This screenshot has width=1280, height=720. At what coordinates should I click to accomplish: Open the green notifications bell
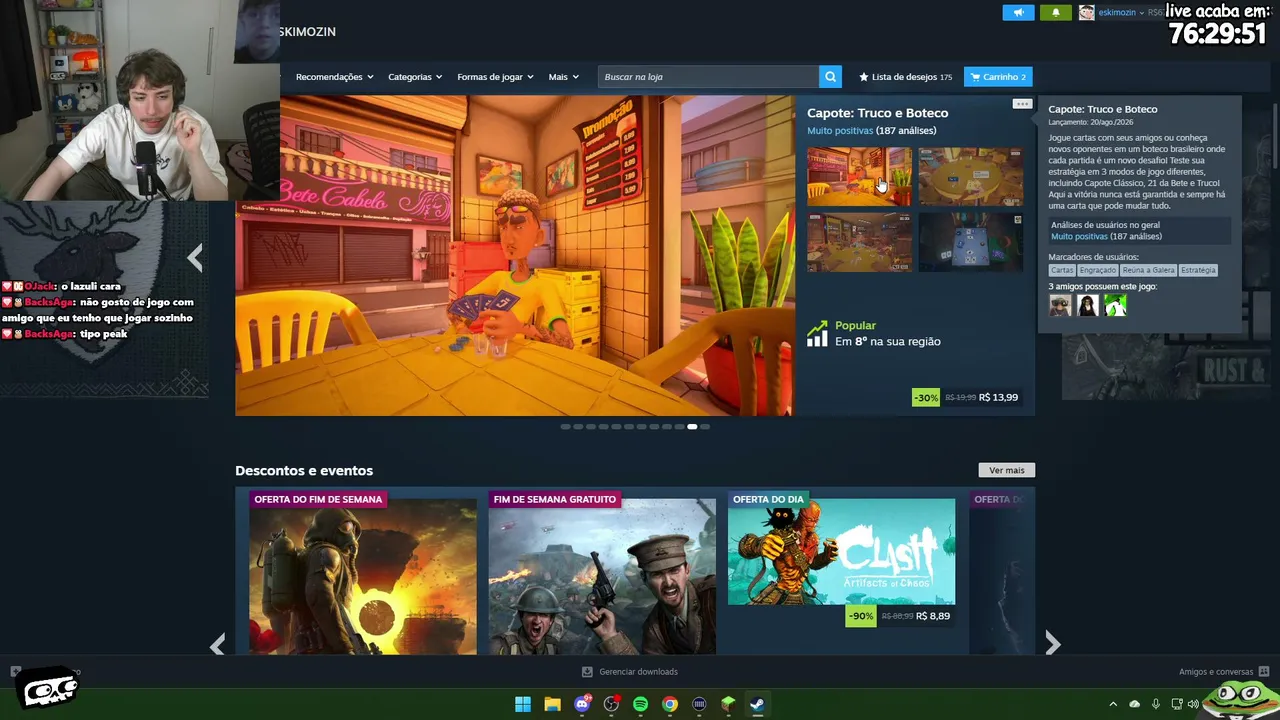point(1056,13)
